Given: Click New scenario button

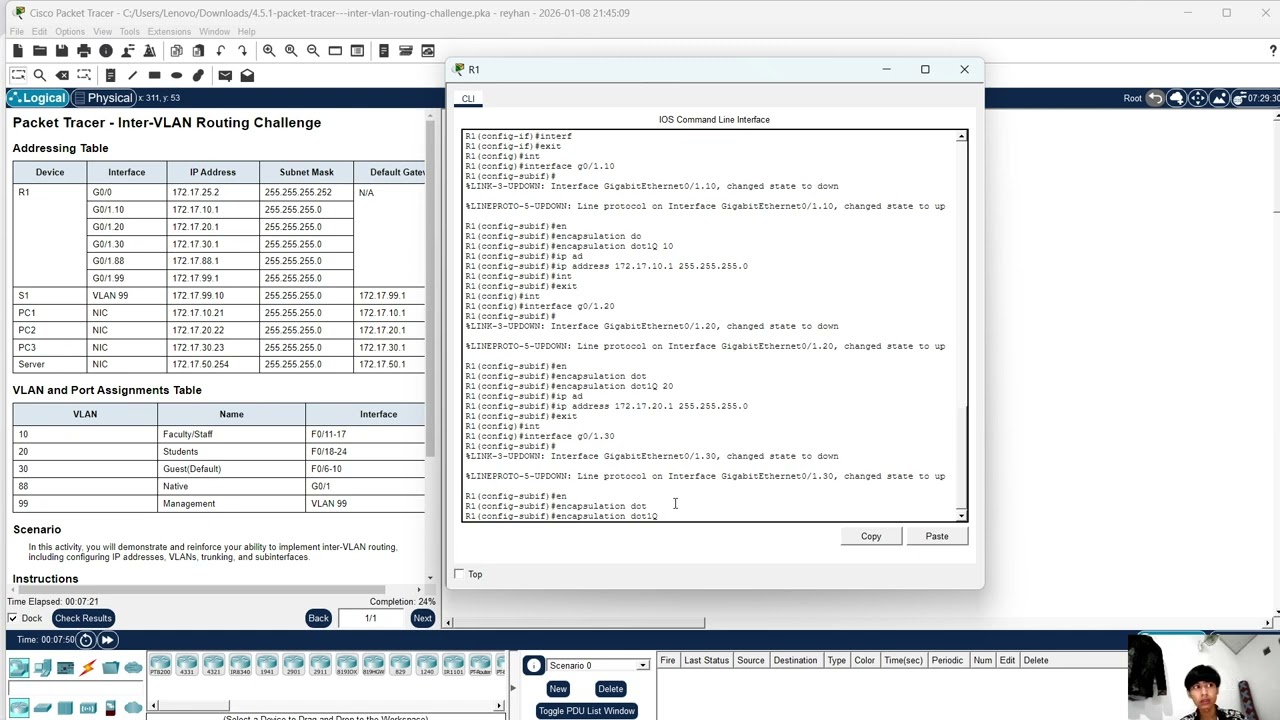Looking at the screenshot, I should [x=558, y=688].
